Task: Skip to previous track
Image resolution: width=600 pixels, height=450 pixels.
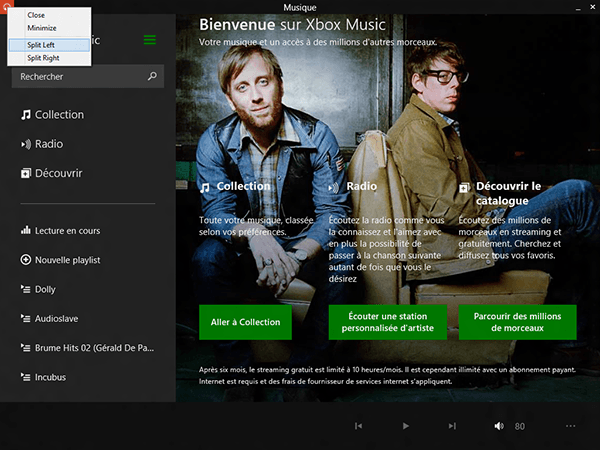Action: [x=359, y=426]
